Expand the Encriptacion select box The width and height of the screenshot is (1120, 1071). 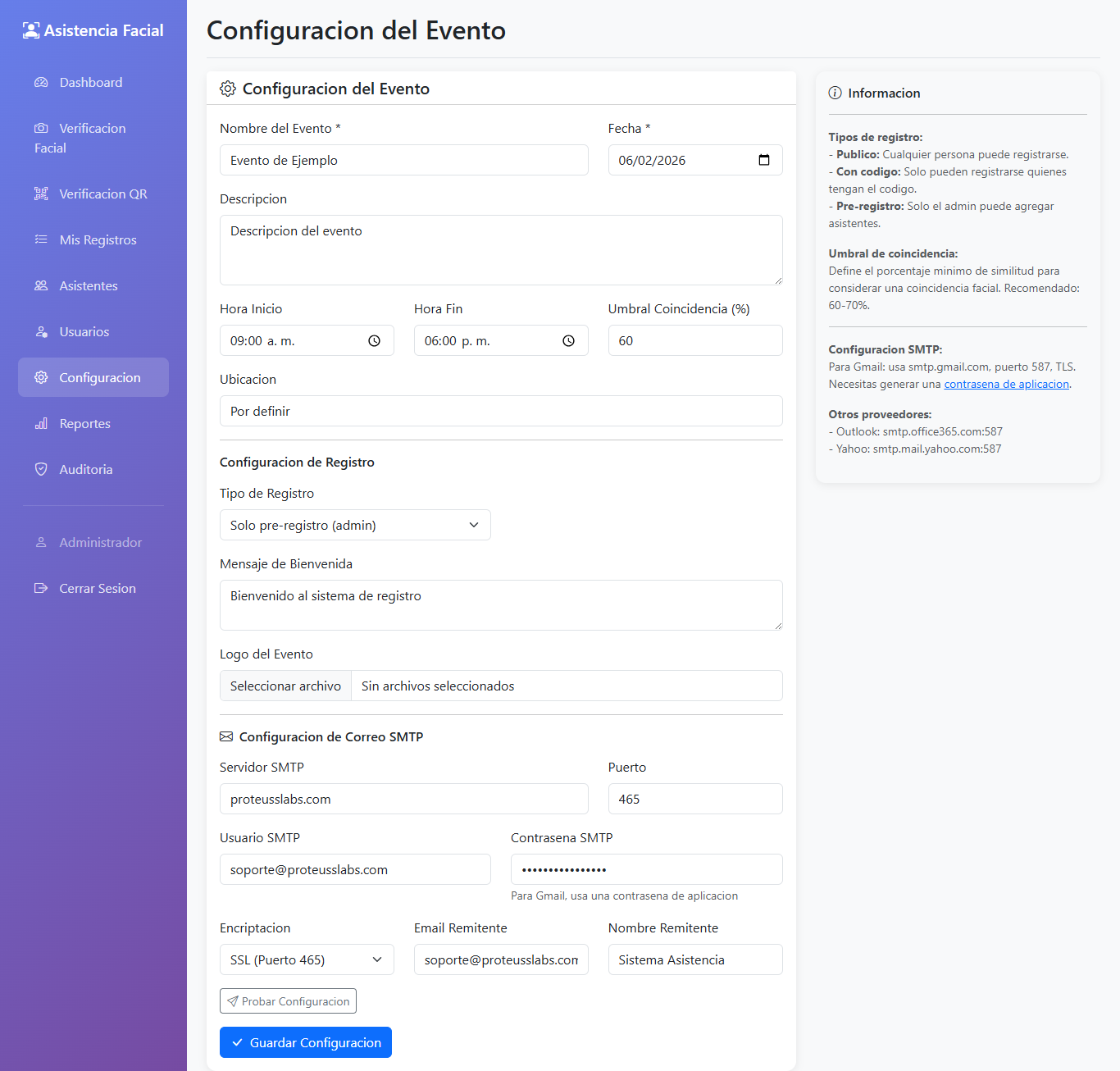click(x=306, y=959)
